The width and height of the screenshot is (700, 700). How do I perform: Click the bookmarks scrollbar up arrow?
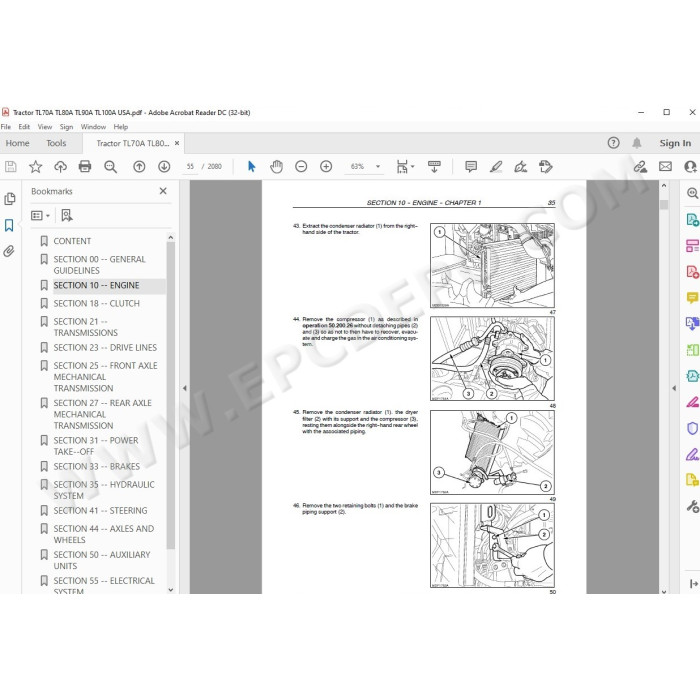[171, 238]
